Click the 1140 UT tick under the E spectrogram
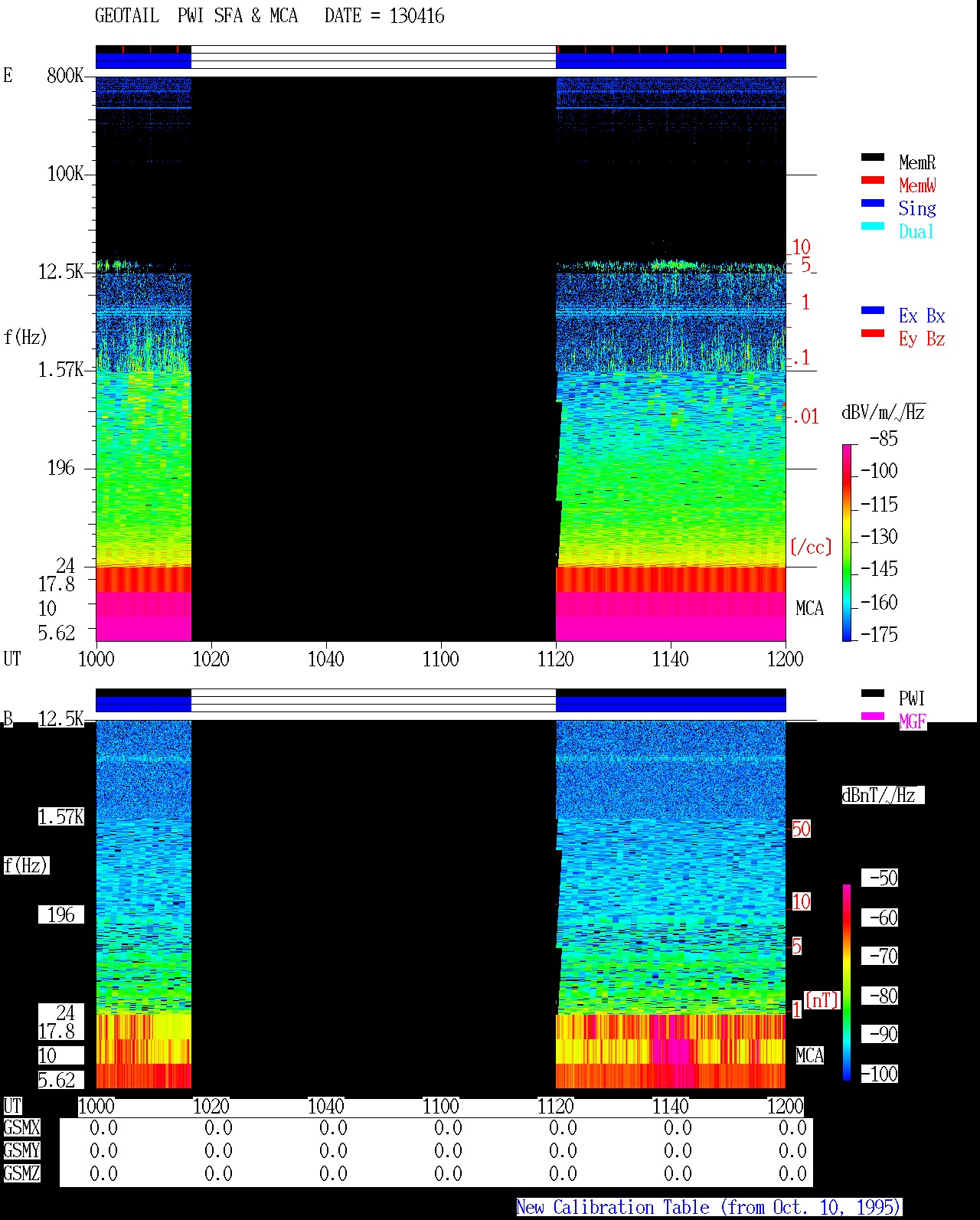Image resolution: width=980 pixels, height=1220 pixels. pyautogui.click(x=671, y=659)
